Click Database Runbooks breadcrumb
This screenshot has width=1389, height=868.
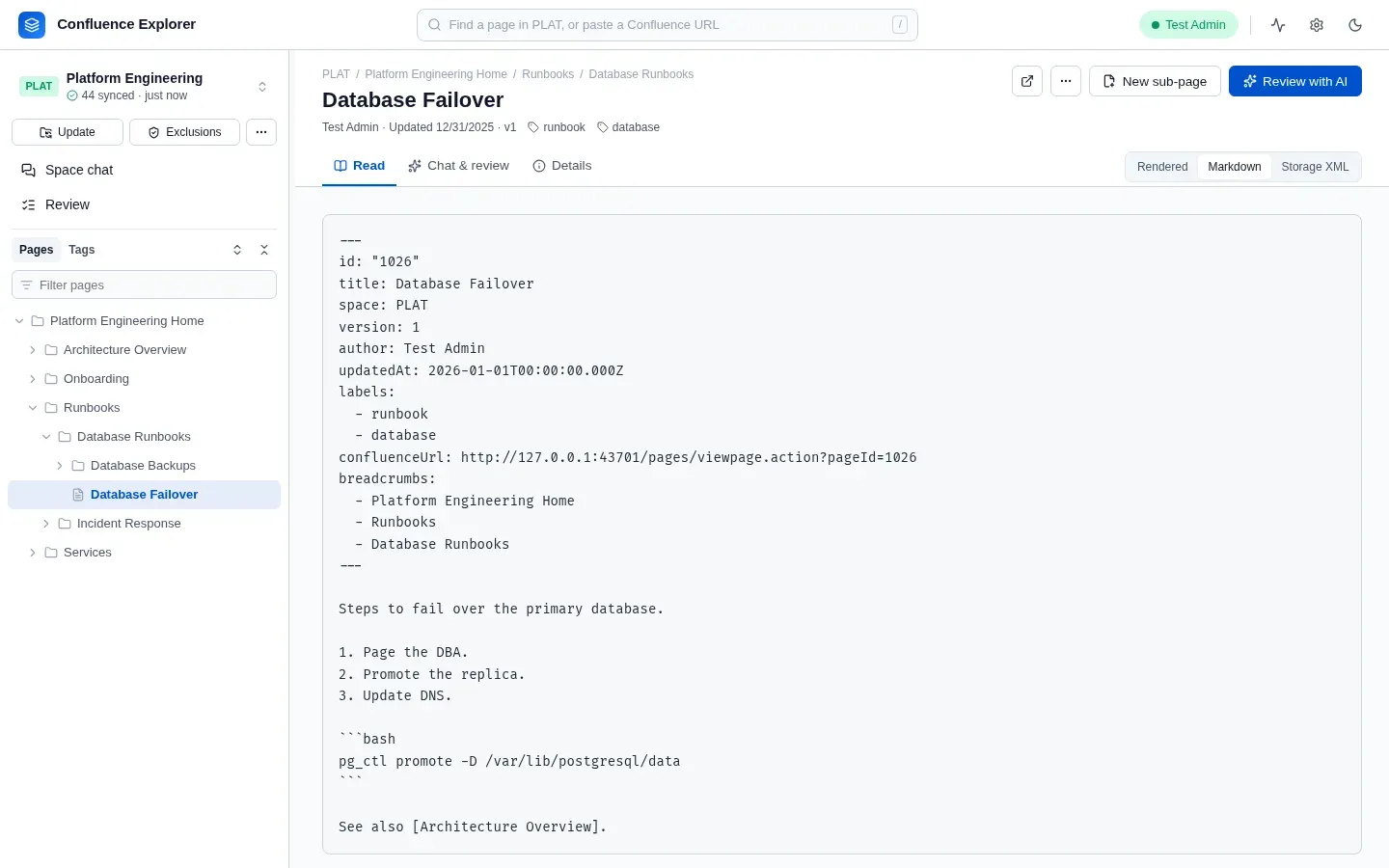coord(641,74)
